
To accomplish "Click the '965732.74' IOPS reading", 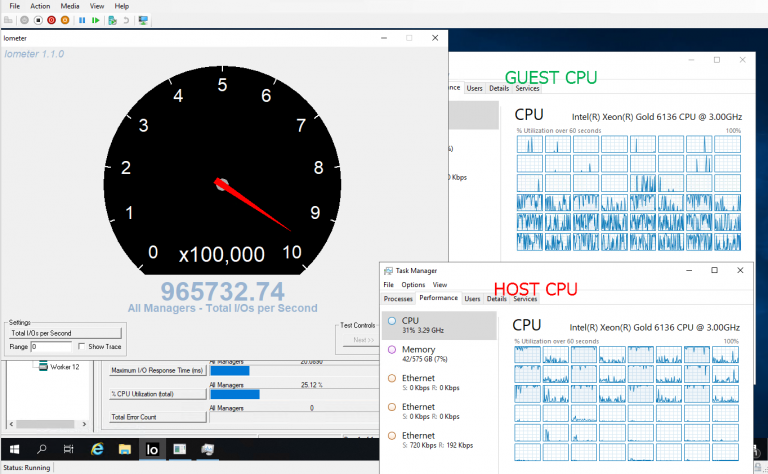I will [222, 291].
